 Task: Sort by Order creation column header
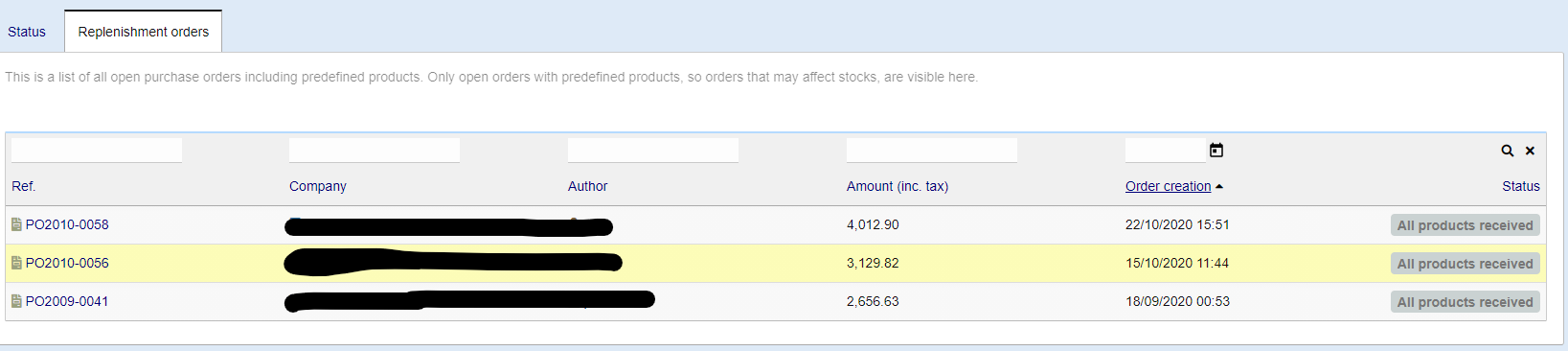pos(1168,186)
